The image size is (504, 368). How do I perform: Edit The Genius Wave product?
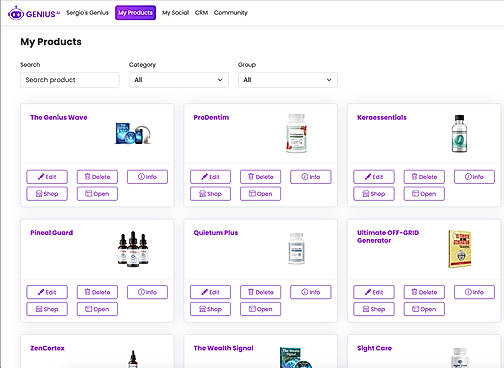(x=47, y=177)
